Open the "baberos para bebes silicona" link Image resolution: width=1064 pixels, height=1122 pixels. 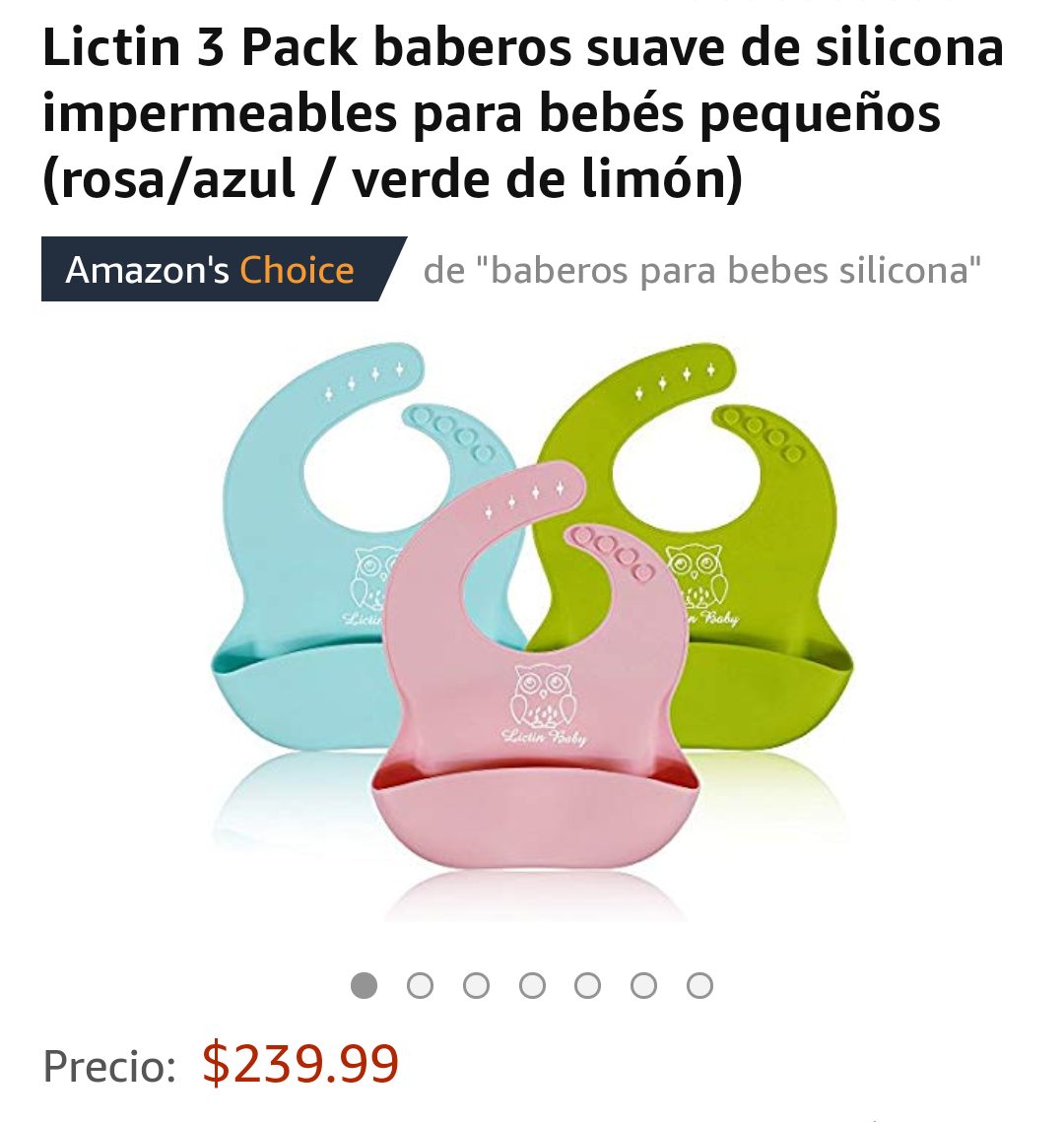(701, 271)
